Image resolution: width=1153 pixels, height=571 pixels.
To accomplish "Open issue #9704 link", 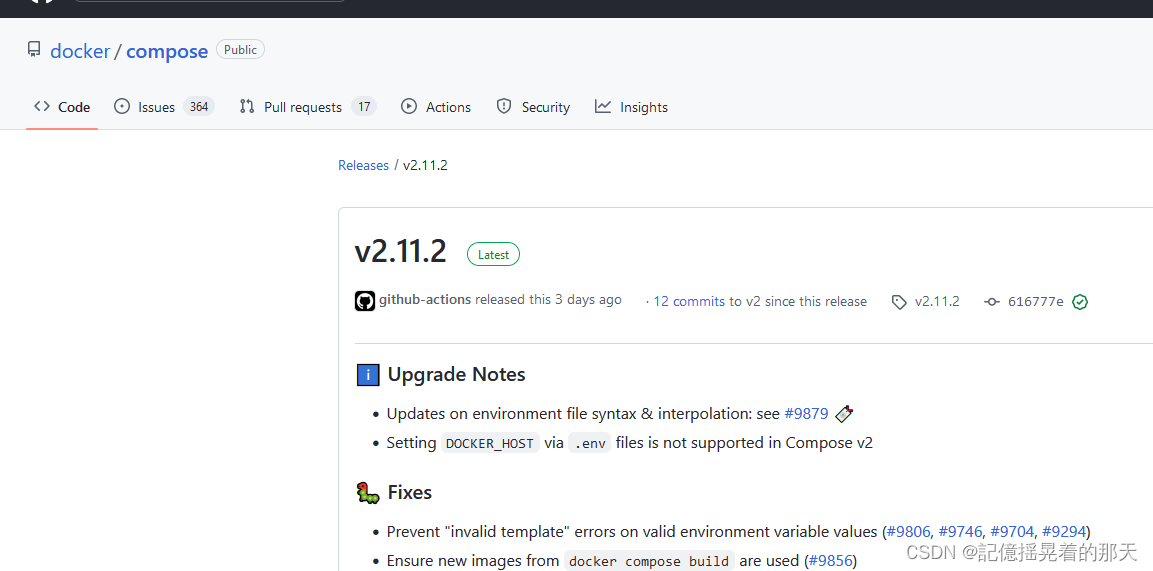I will pyautogui.click(x=1013, y=531).
